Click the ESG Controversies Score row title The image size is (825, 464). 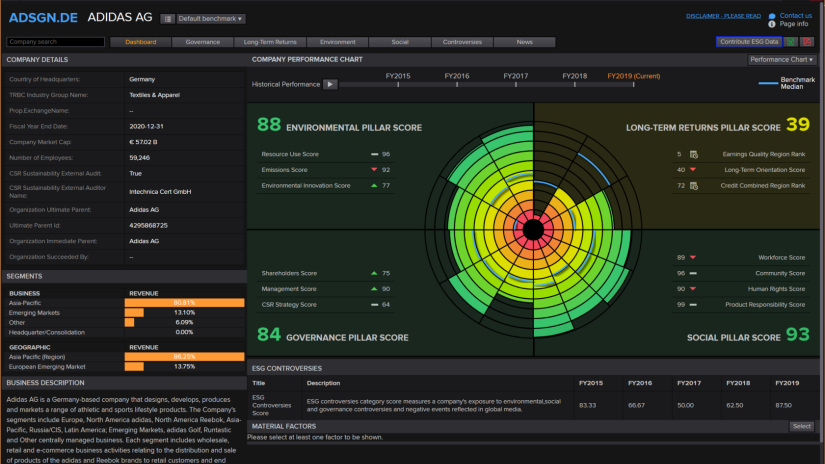(x=271, y=406)
